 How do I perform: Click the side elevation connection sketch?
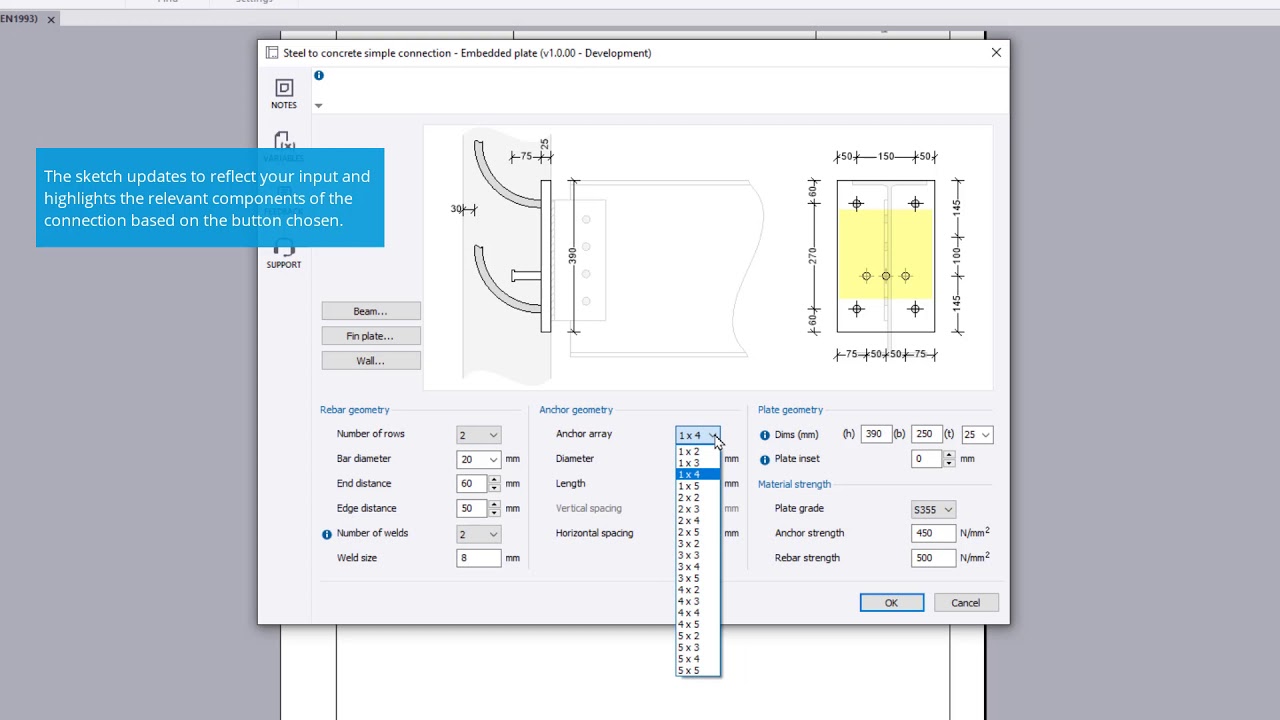[608, 258]
